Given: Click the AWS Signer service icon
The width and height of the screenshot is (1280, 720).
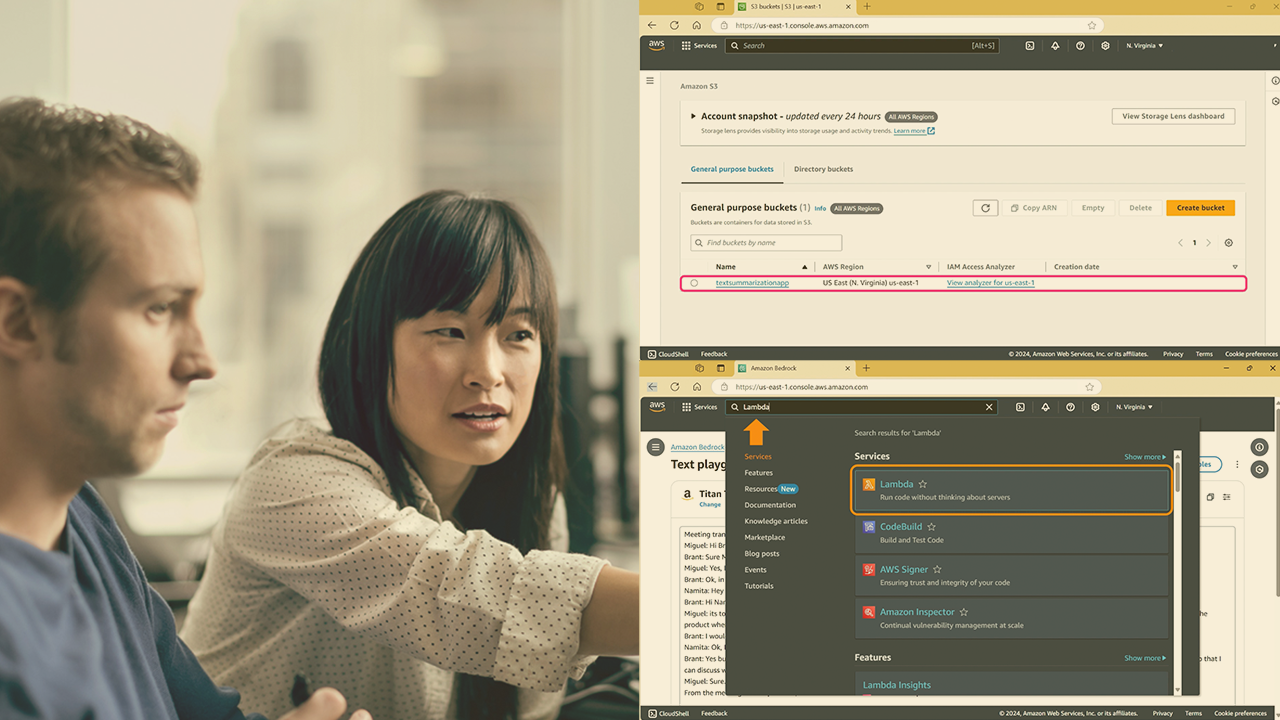Looking at the screenshot, I should (x=869, y=569).
